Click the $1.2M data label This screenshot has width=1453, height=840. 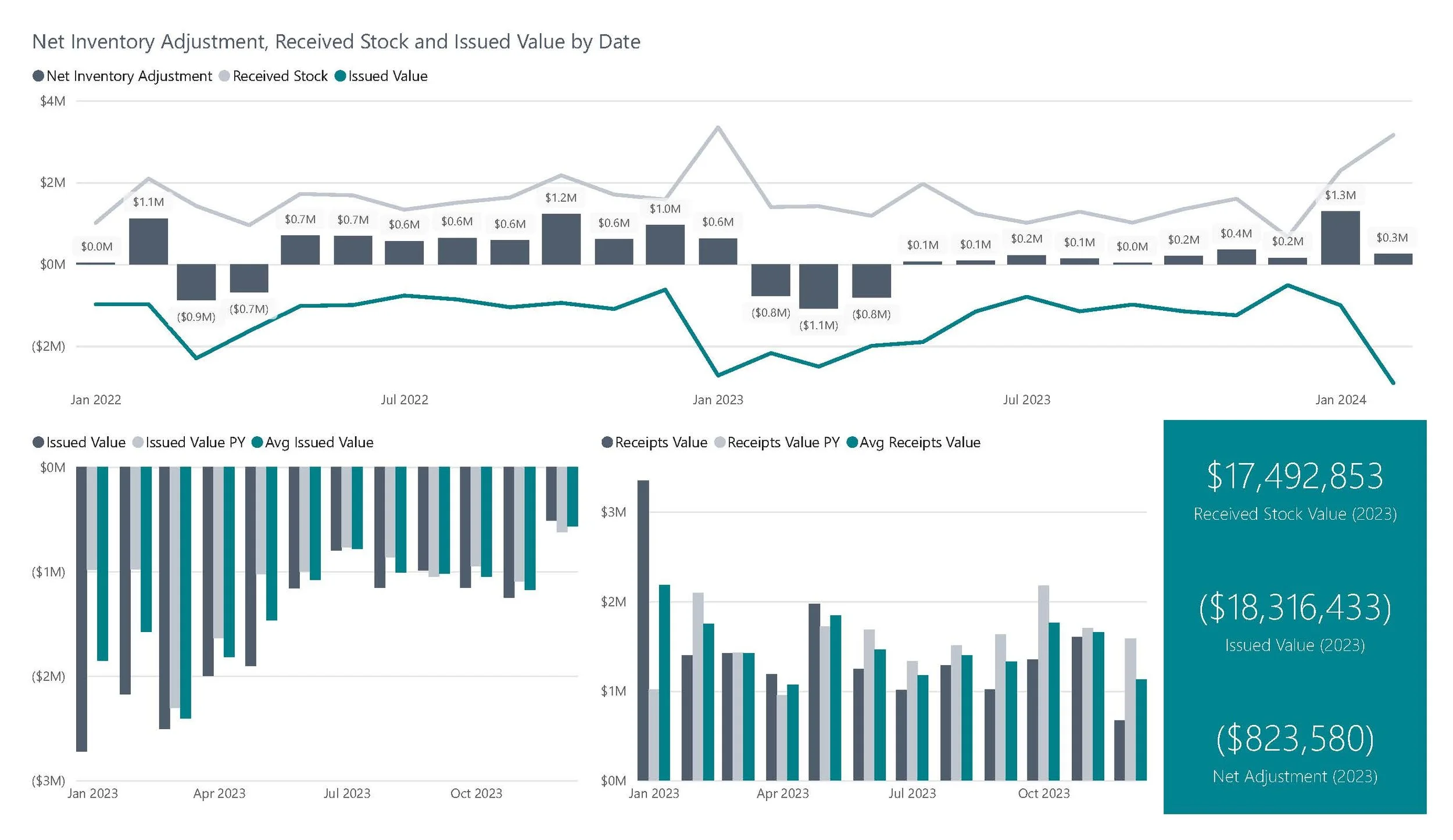pos(560,198)
